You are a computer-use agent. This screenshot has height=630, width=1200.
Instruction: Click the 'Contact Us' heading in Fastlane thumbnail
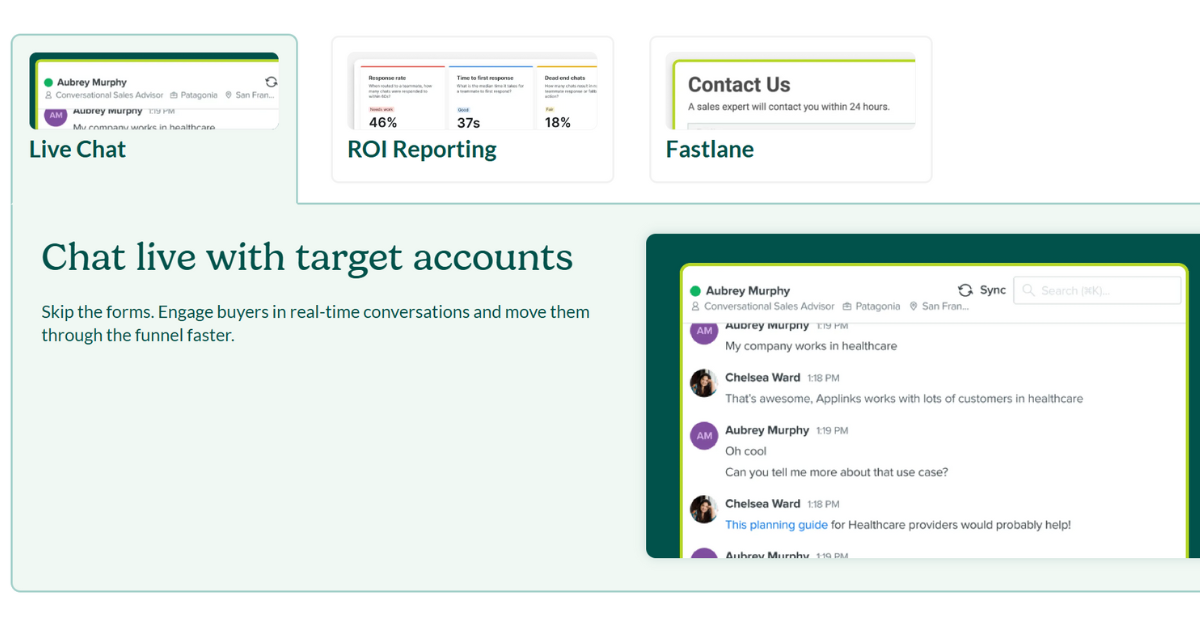click(x=739, y=85)
